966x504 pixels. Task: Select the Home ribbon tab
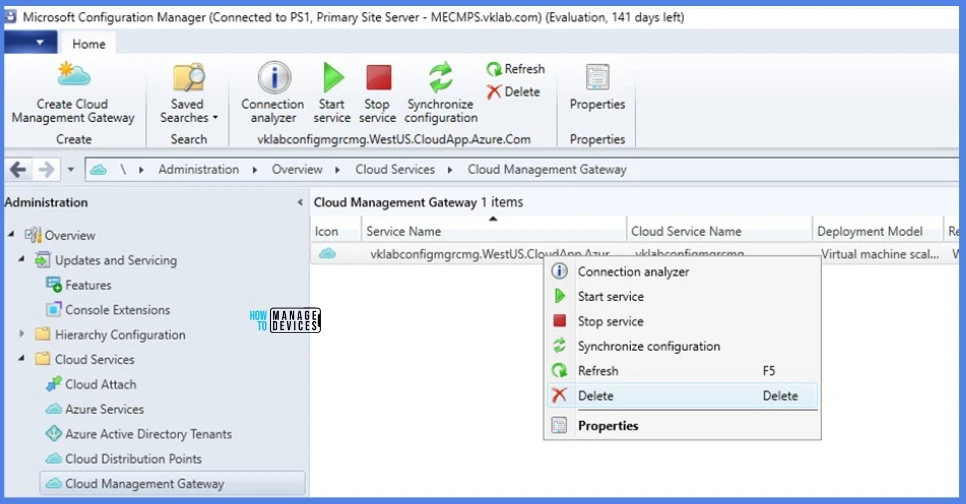click(89, 44)
